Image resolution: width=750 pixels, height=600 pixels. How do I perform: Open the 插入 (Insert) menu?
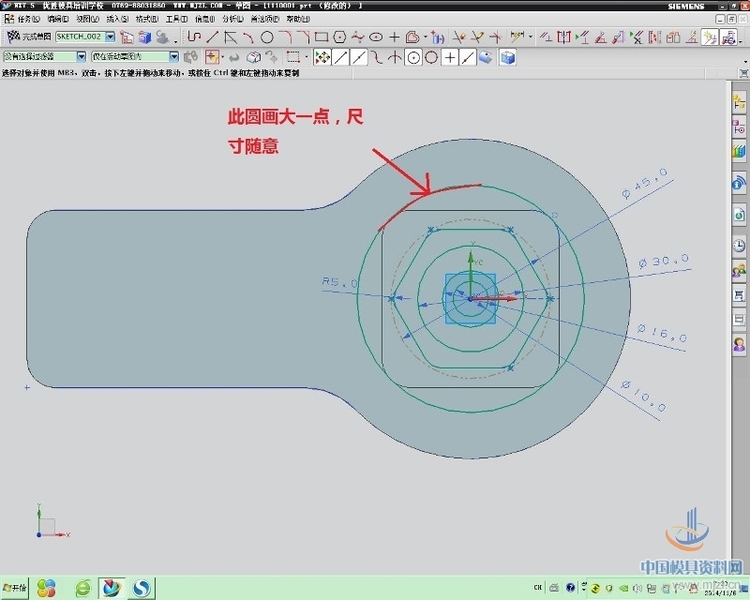click(116, 19)
